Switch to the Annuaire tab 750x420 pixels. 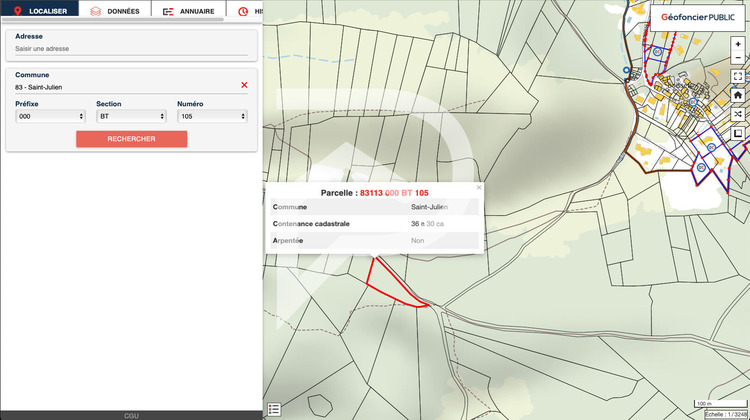(188, 10)
